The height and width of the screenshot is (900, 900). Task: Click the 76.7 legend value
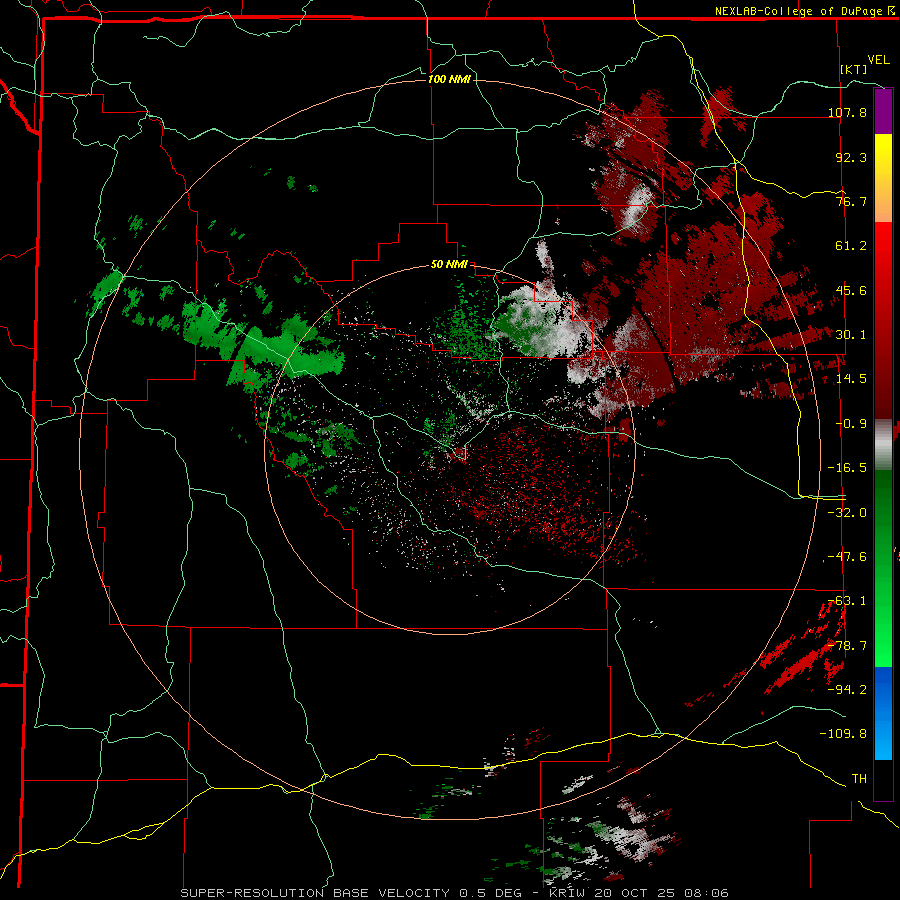click(851, 201)
